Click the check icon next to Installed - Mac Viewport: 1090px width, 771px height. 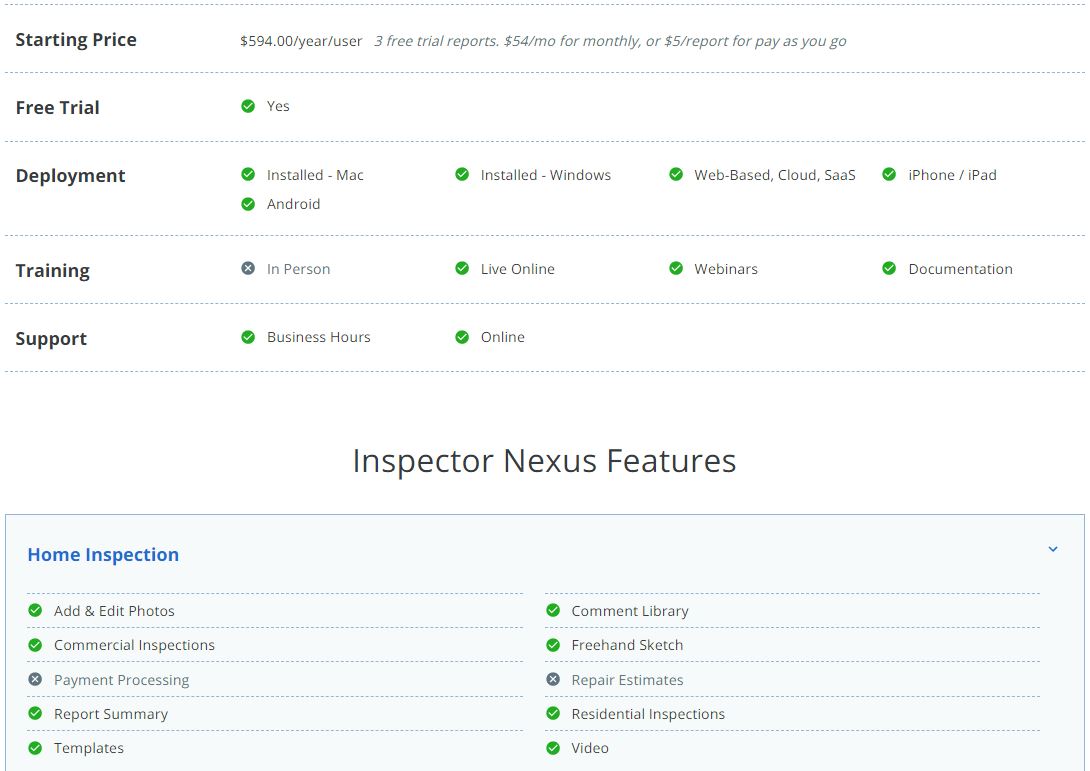(248, 174)
